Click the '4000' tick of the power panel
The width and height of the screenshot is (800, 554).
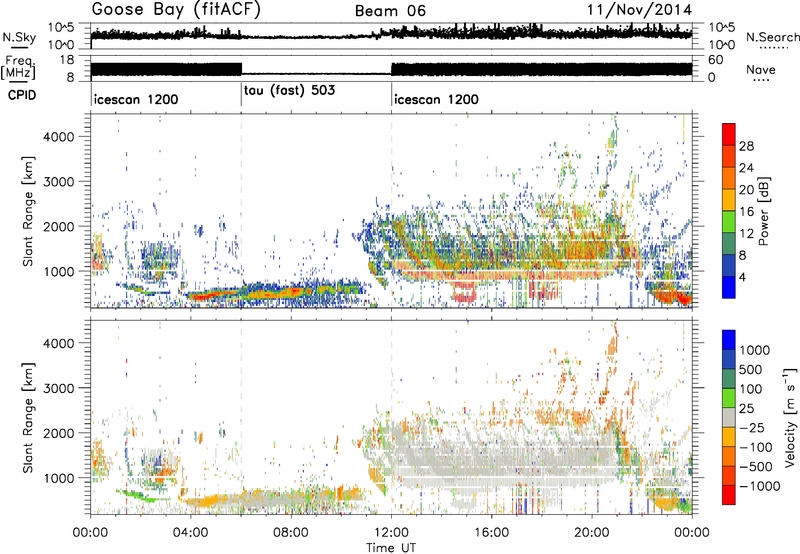(60, 137)
